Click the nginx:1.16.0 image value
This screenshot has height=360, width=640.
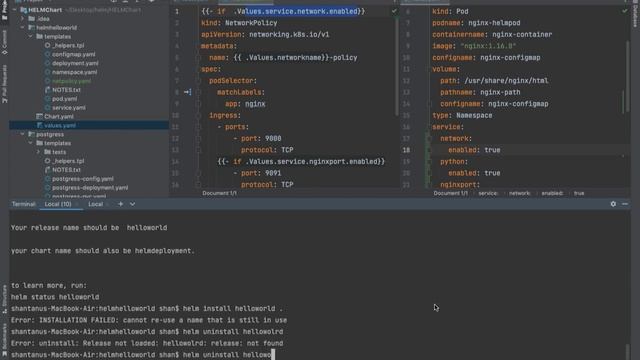click(488, 46)
